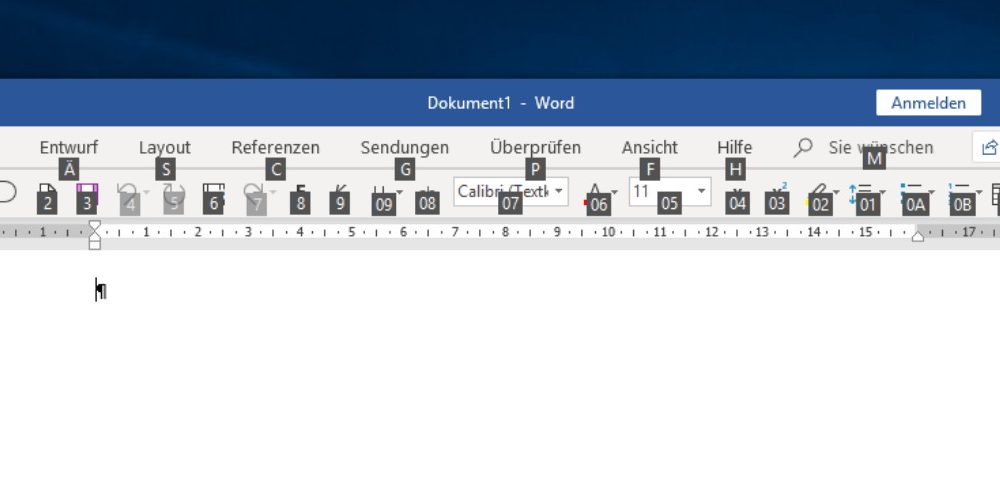Open the underline style dropdown arrow
This screenshot has height=495, width=1000.
pyautogui.click(x=399, y=192)
